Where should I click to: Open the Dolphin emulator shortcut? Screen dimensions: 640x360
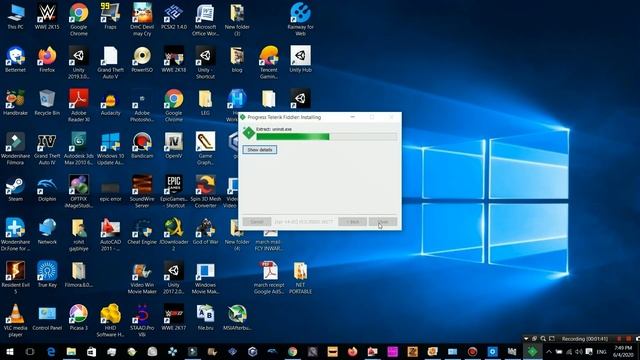coord(47,189)
